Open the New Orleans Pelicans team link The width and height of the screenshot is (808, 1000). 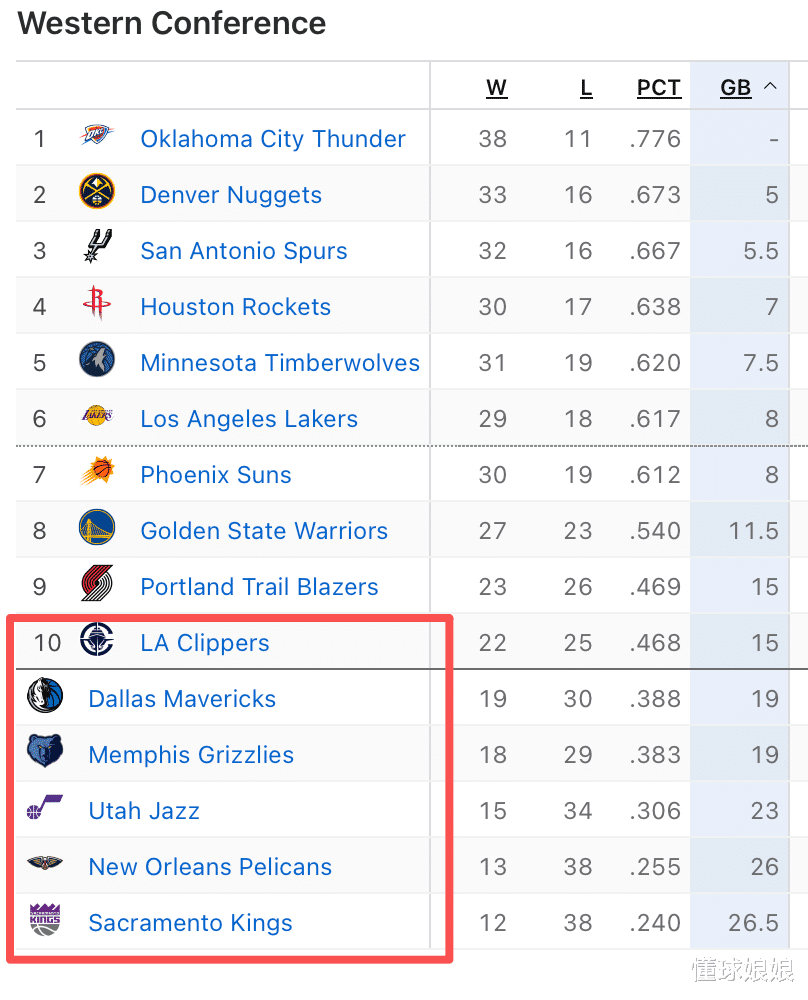pos(210,867)
